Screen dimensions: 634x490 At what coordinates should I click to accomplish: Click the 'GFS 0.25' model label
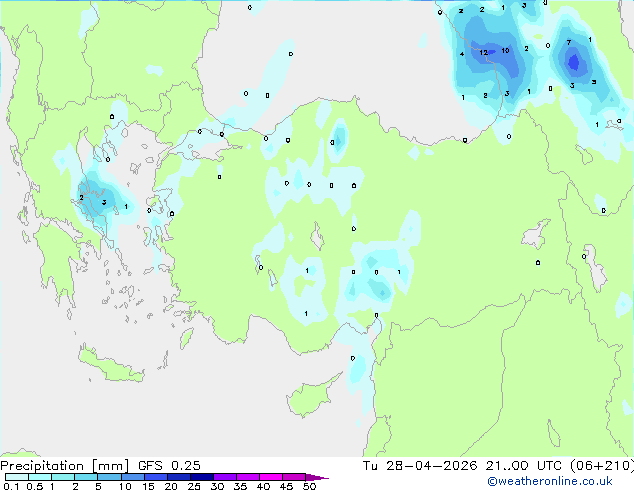[169, 466]
